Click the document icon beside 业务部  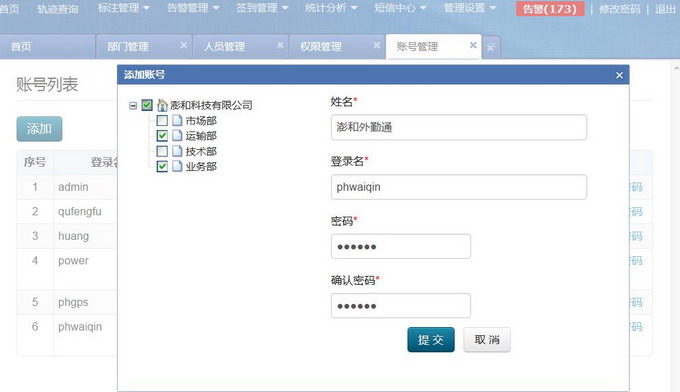coord(177,167)
